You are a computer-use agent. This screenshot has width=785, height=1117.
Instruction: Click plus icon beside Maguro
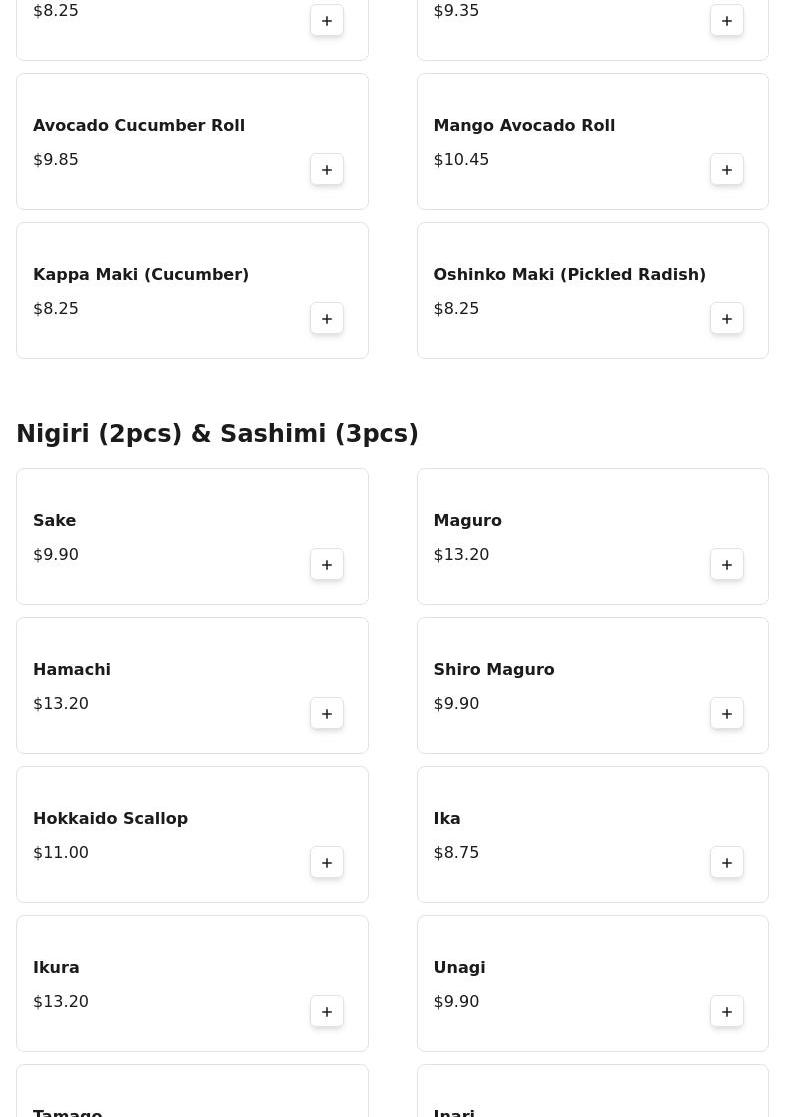pyautogui.click(x=727, y=565)
